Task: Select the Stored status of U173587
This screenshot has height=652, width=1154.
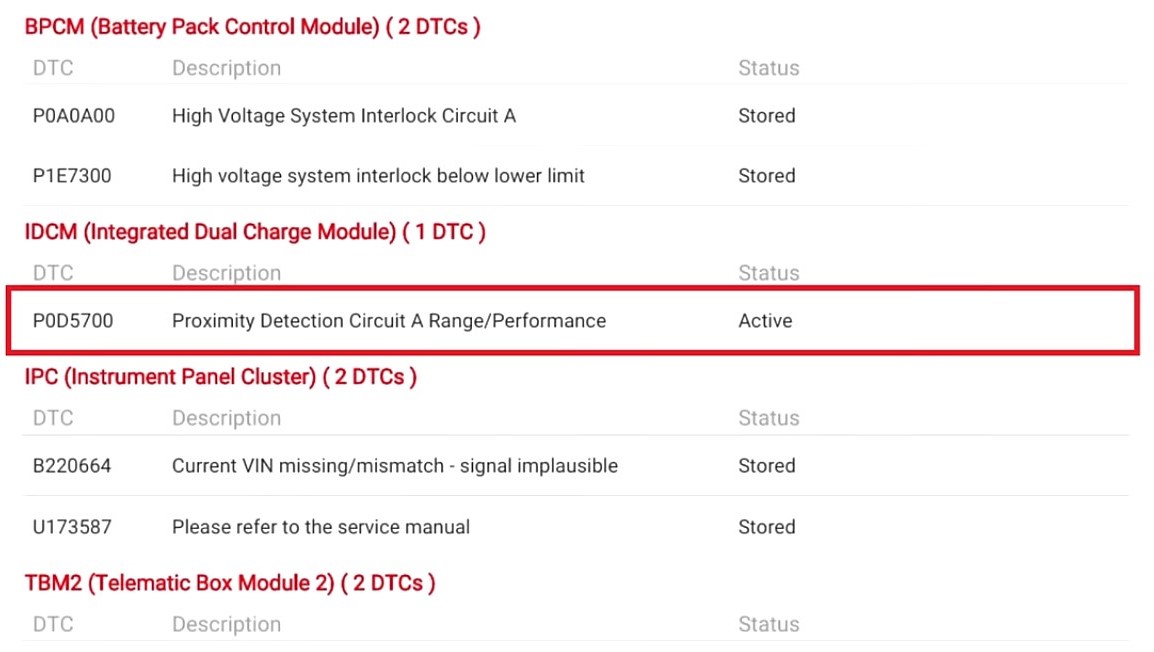Action: (767, 527)
